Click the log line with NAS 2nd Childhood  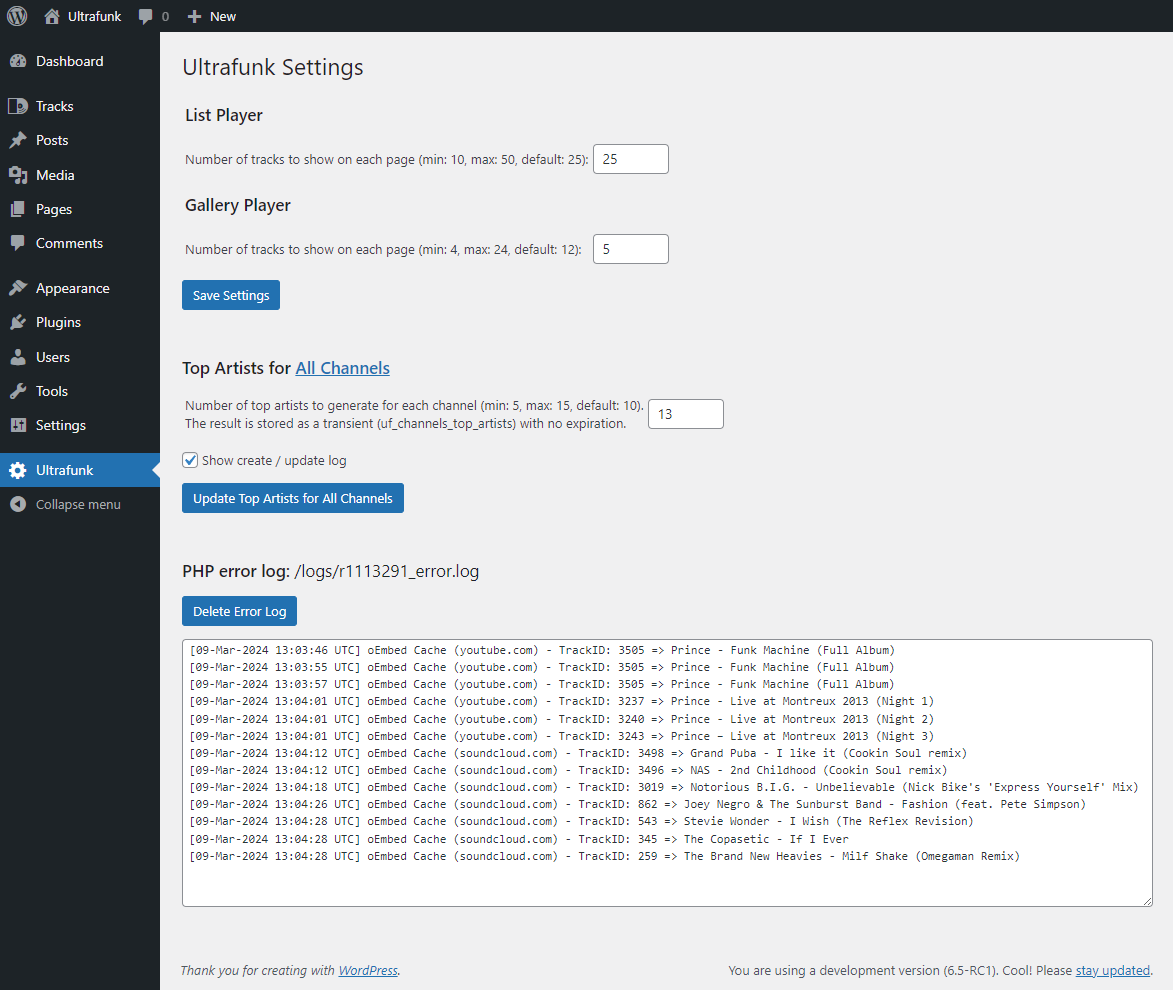click(568, 770)
